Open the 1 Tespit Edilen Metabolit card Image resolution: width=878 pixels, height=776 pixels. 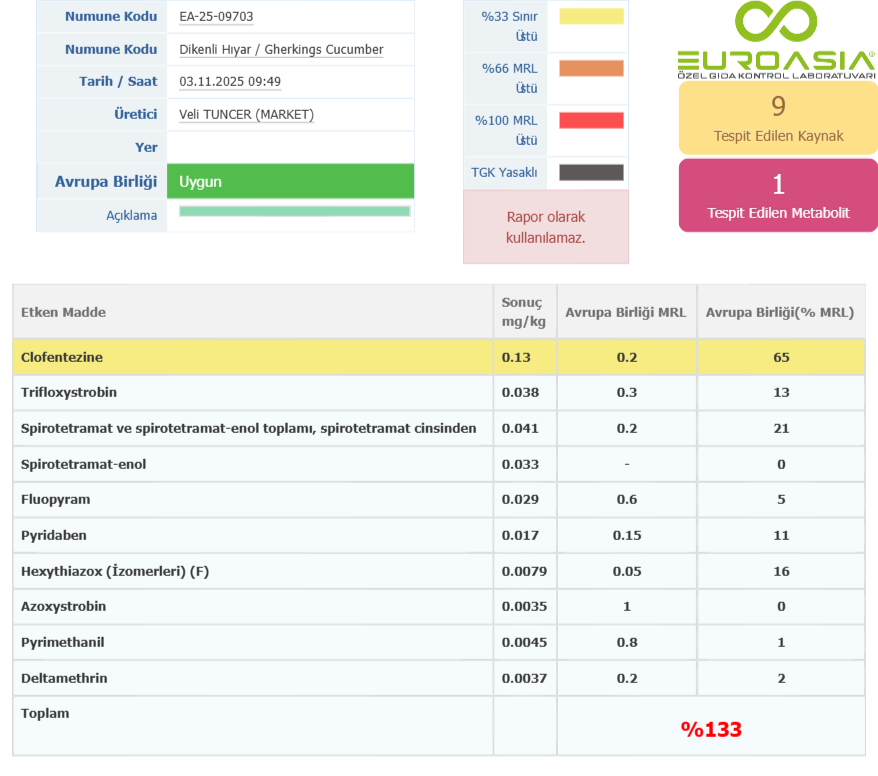click(778, 195)
